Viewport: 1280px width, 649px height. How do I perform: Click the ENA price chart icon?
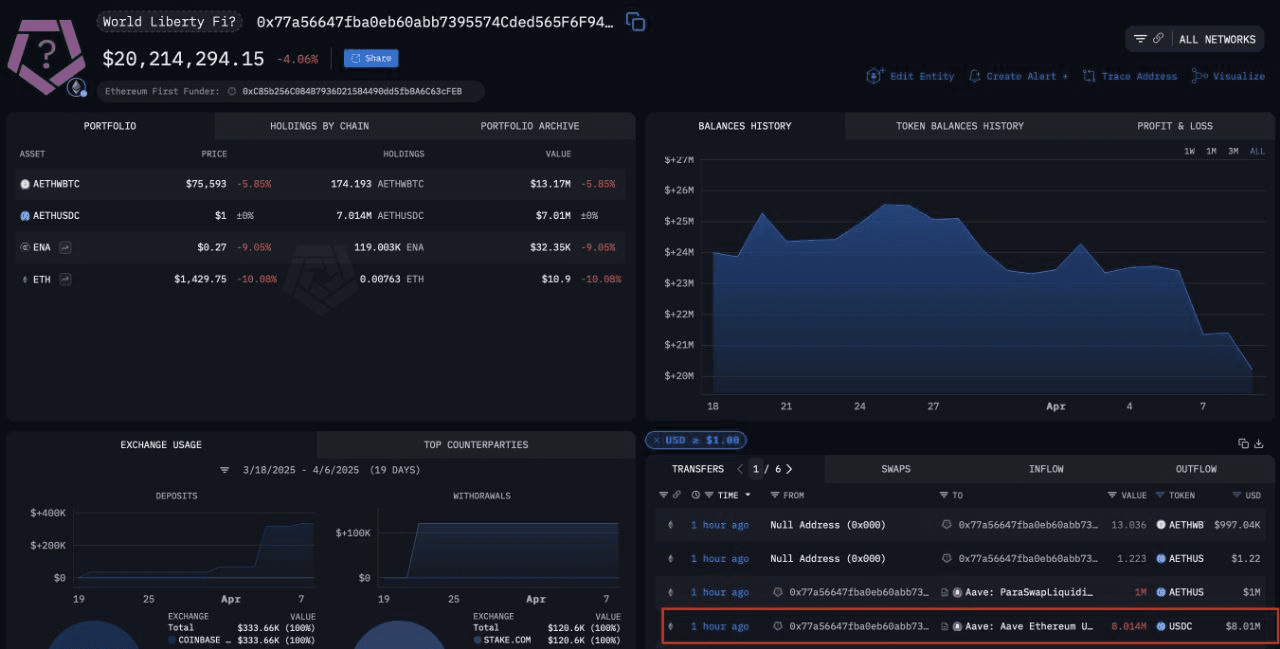(x=65, y=247)
